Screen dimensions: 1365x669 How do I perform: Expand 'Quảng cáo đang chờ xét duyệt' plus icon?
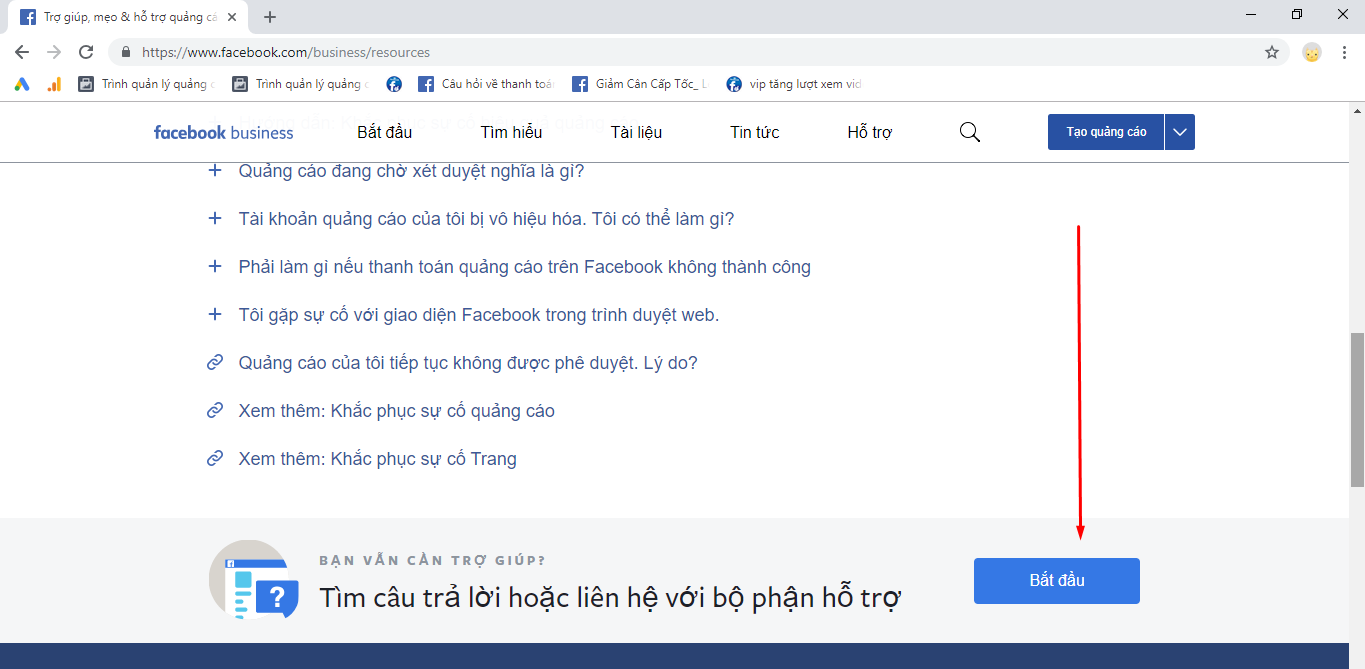(x=214, y=171)
